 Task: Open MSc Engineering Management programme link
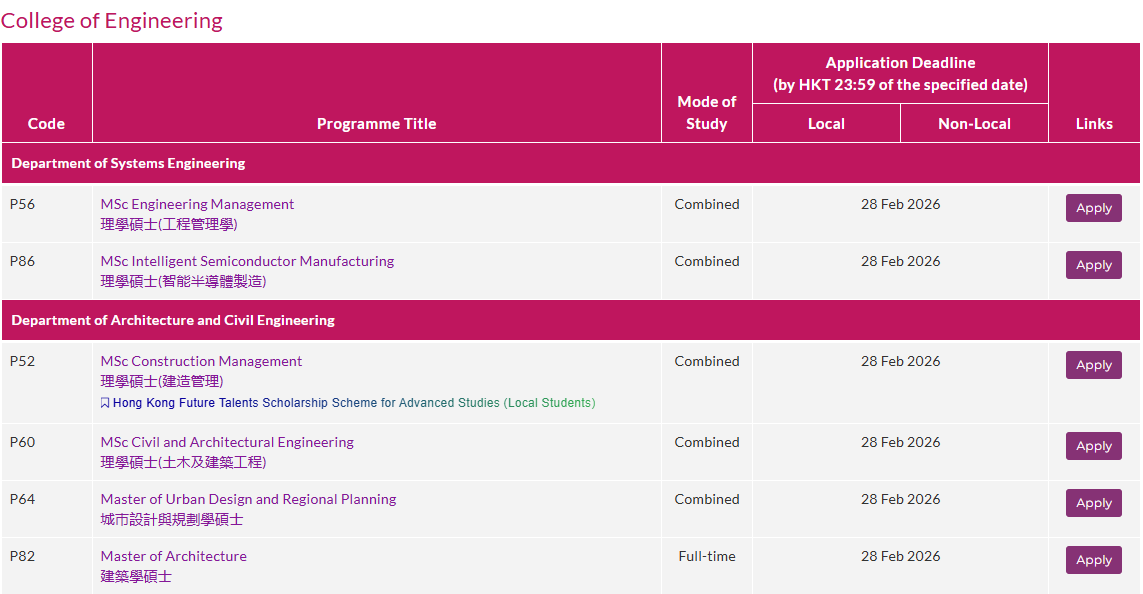click(x=197, y=204)
